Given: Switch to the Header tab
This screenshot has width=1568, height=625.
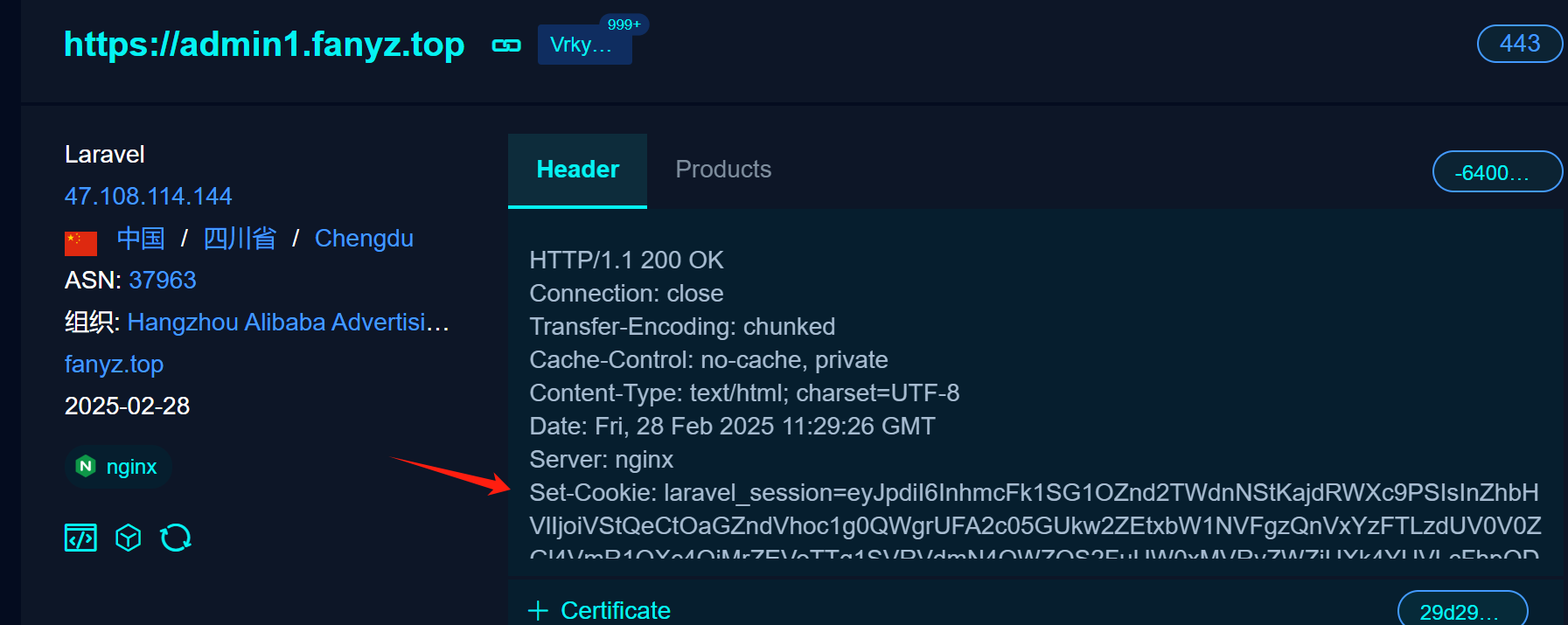Looking at the screenshot, I should tap(577, 170).
